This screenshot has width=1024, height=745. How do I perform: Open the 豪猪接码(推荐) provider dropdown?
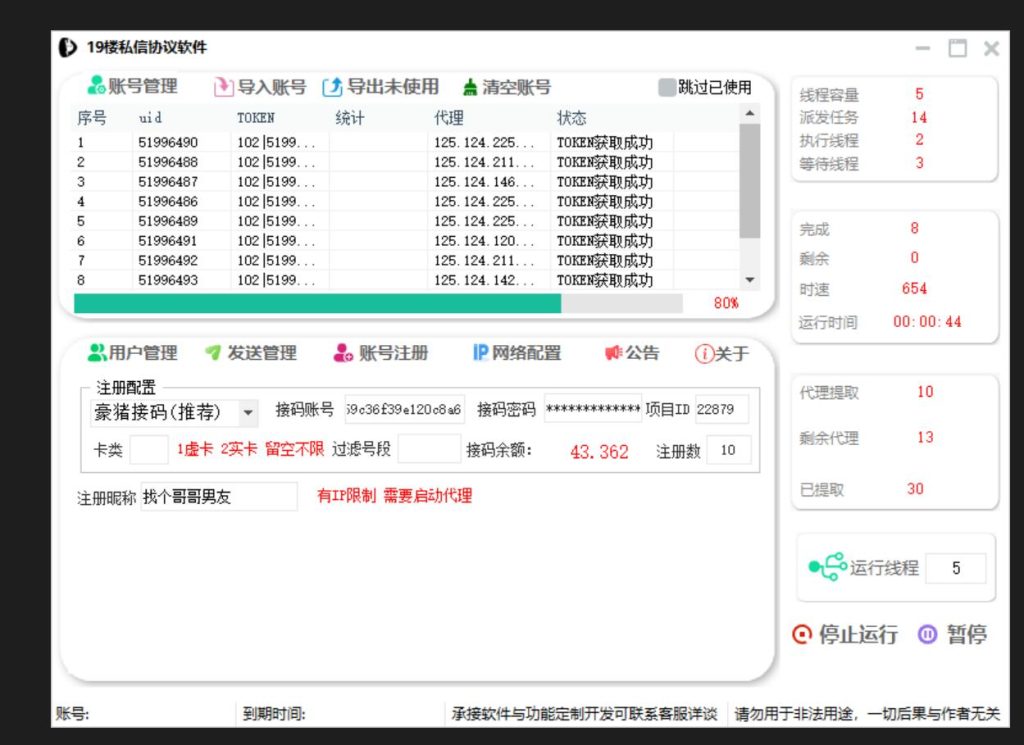click(168, 411)
